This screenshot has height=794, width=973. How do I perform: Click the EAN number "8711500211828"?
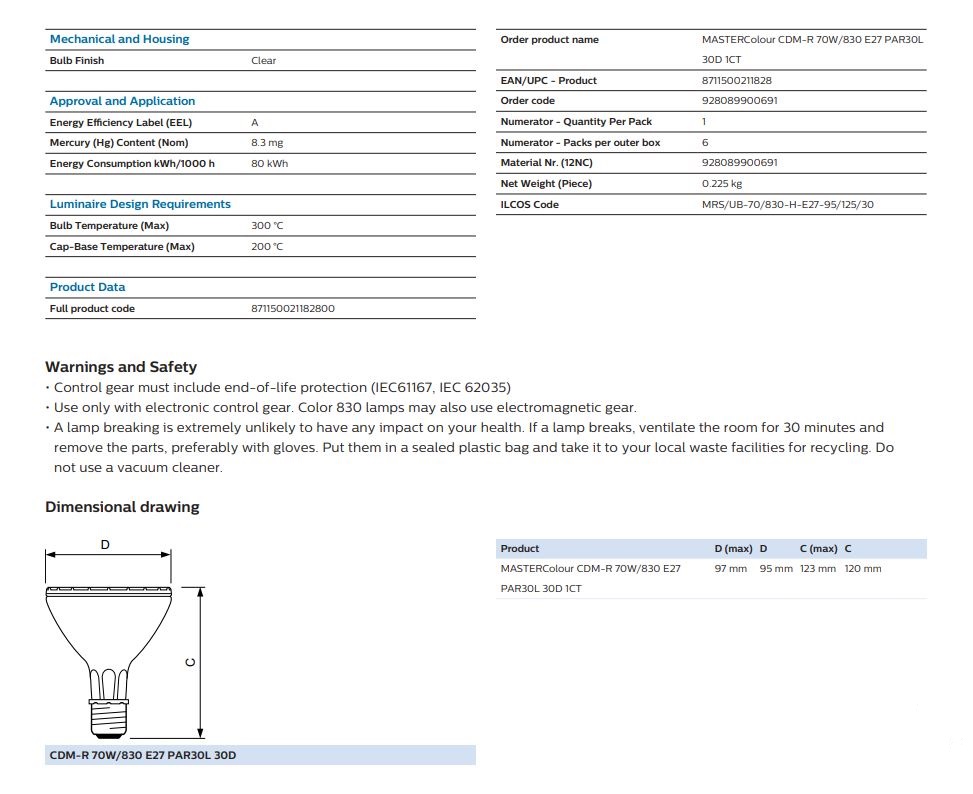737,81
